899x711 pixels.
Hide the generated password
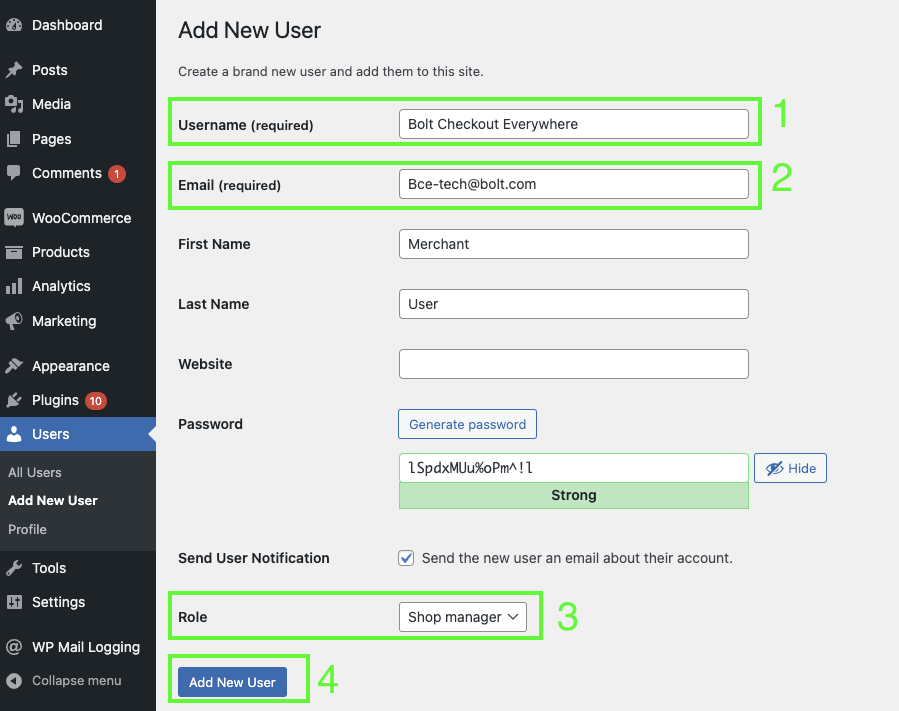(x=790, y=468)
